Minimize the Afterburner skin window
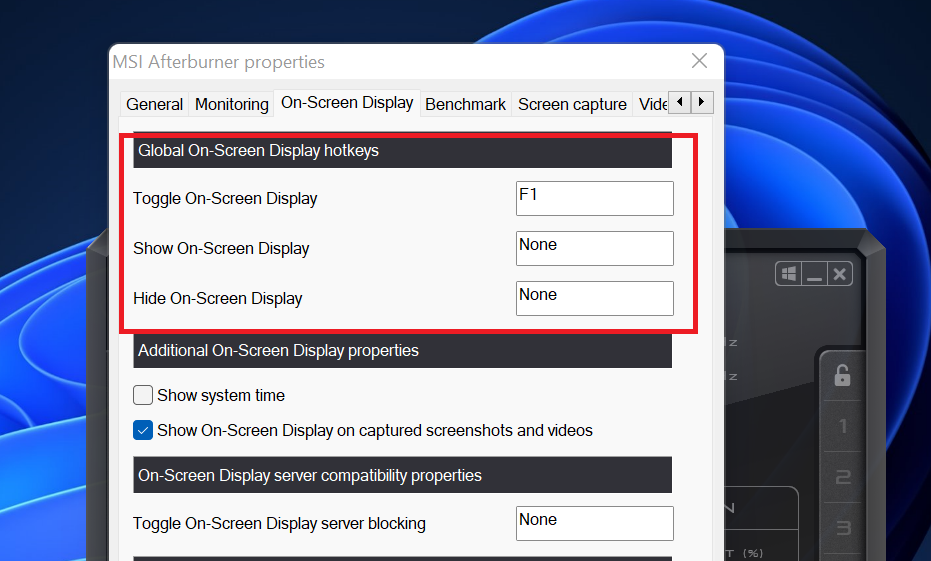 pos(814,274)
